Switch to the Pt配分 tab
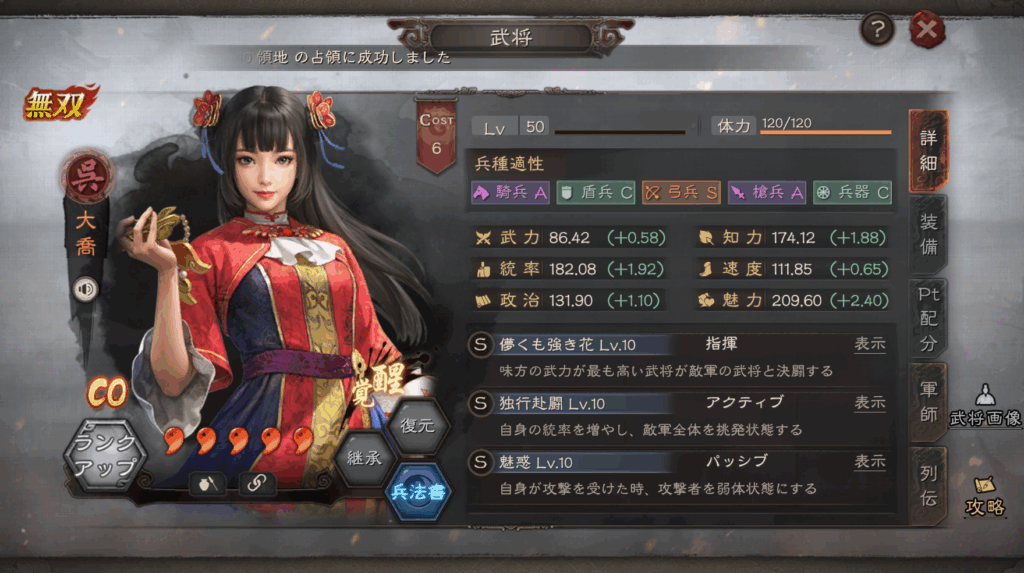Viewport: 1024px width, 573px height. click(928, 318)
